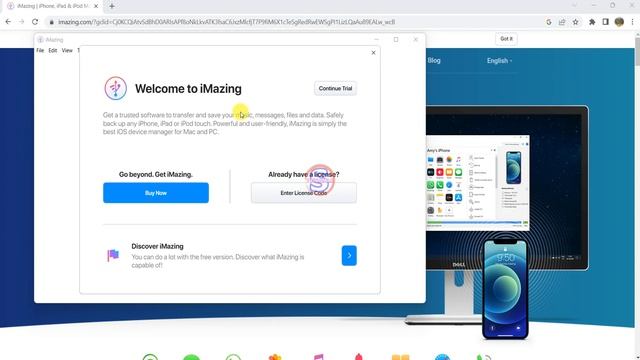This screenshot has height=360, width=640.
Task: Close the Welcome to iMazing dialog
Action: coord(373,53)
